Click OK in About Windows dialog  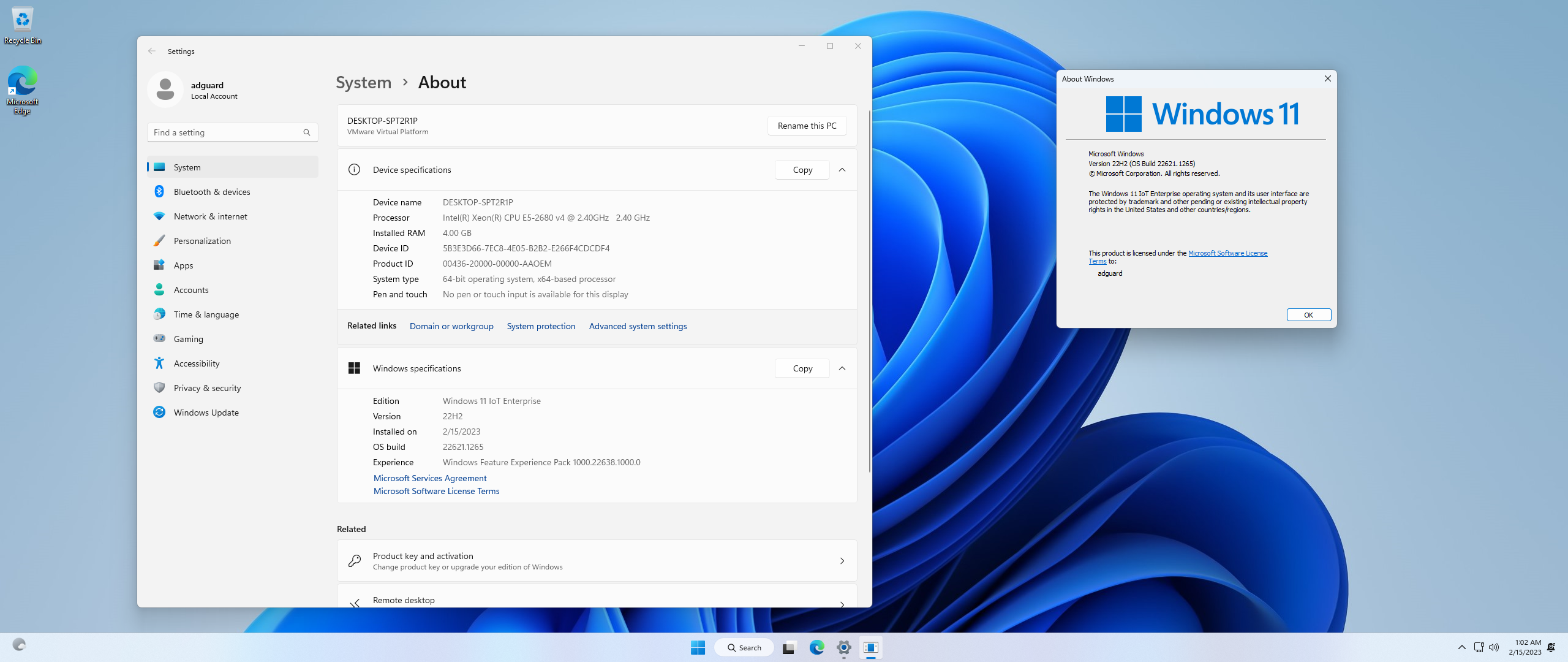[1308, 315]
